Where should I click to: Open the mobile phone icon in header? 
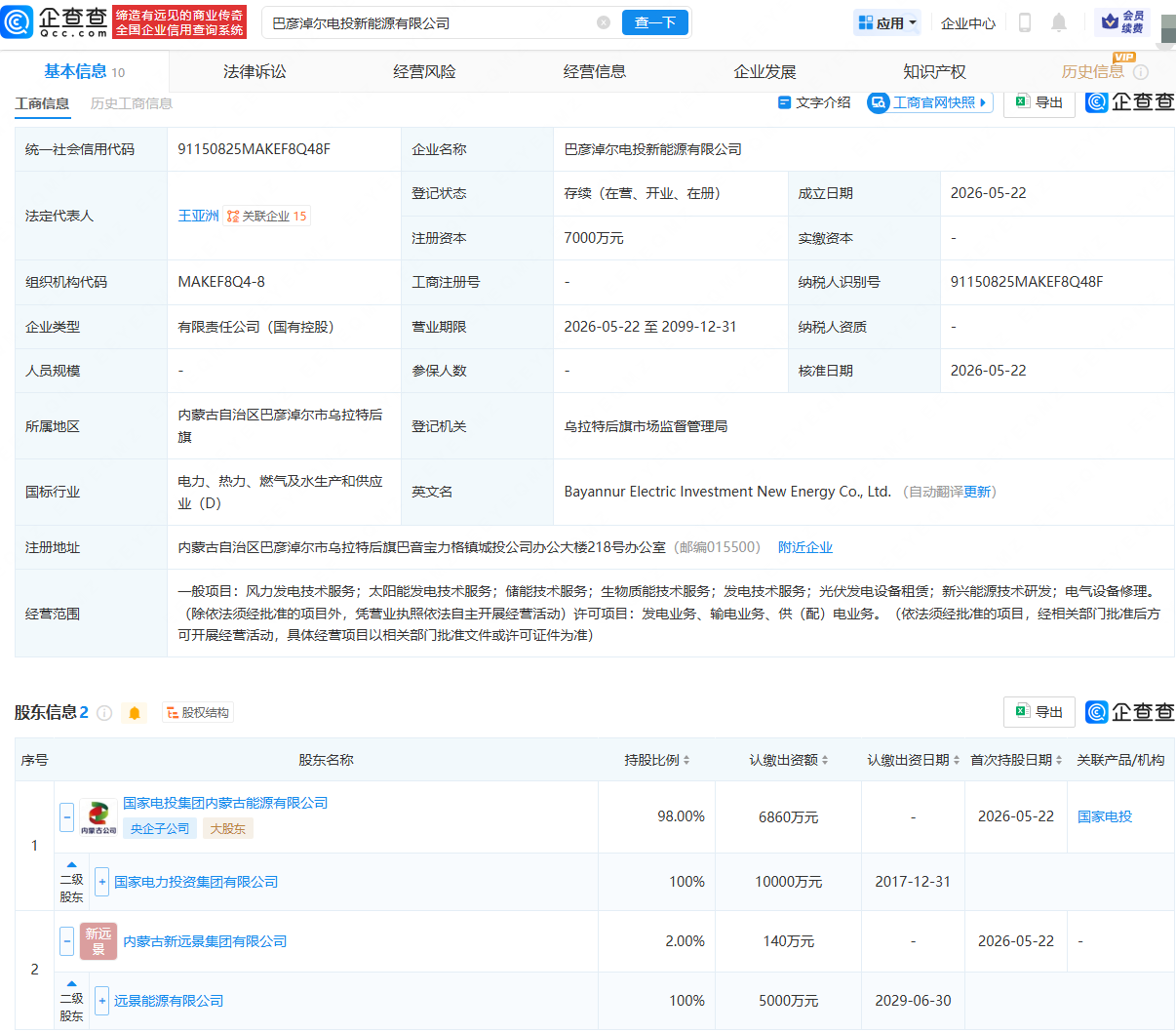coord(1025,22)
